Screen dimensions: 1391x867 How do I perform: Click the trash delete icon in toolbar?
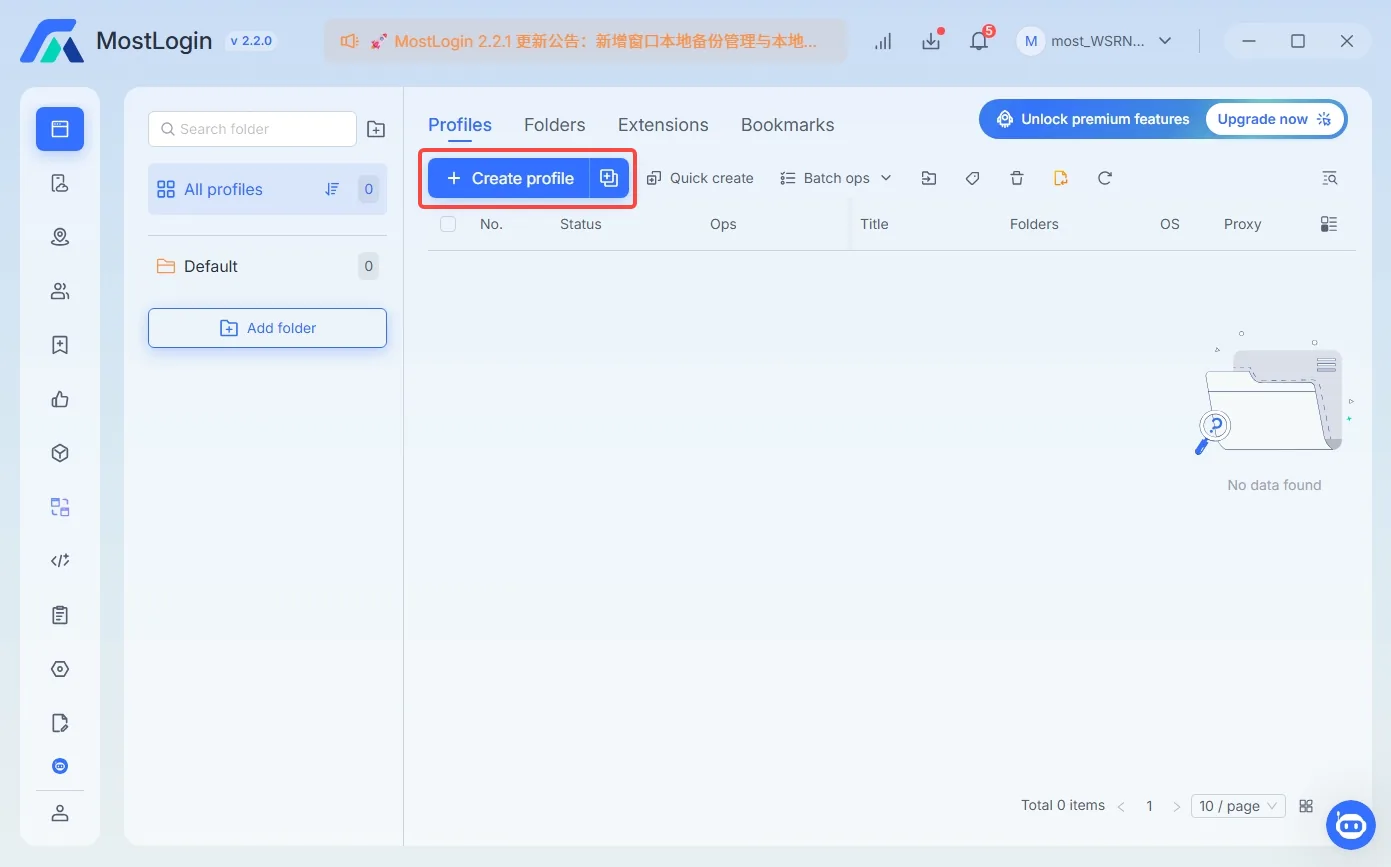point(1017,178)
